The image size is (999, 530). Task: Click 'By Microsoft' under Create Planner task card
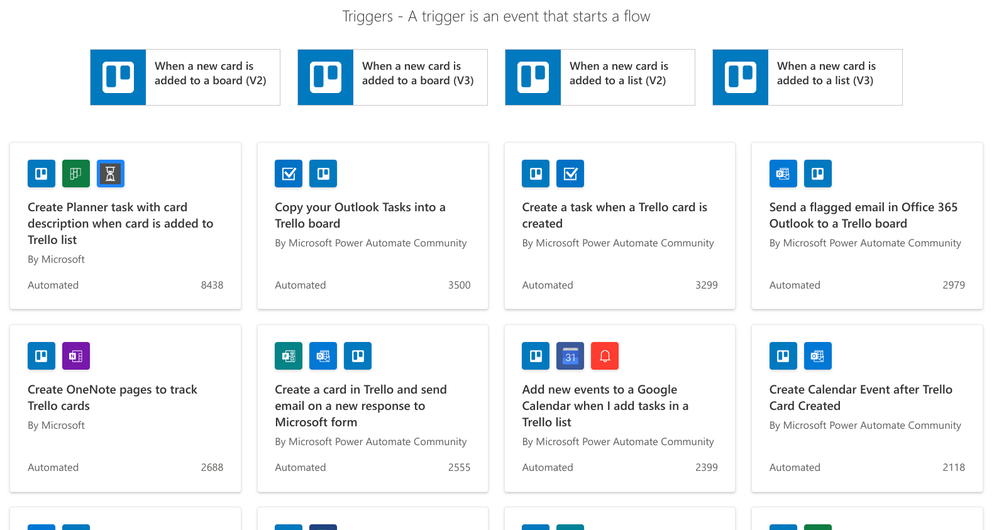(56, 259)
